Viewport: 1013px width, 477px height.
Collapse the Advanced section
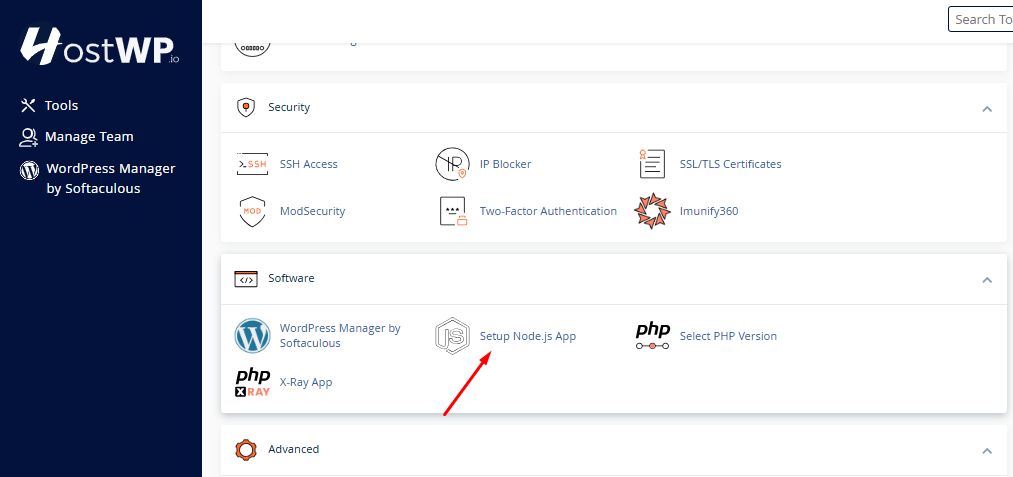987,451
